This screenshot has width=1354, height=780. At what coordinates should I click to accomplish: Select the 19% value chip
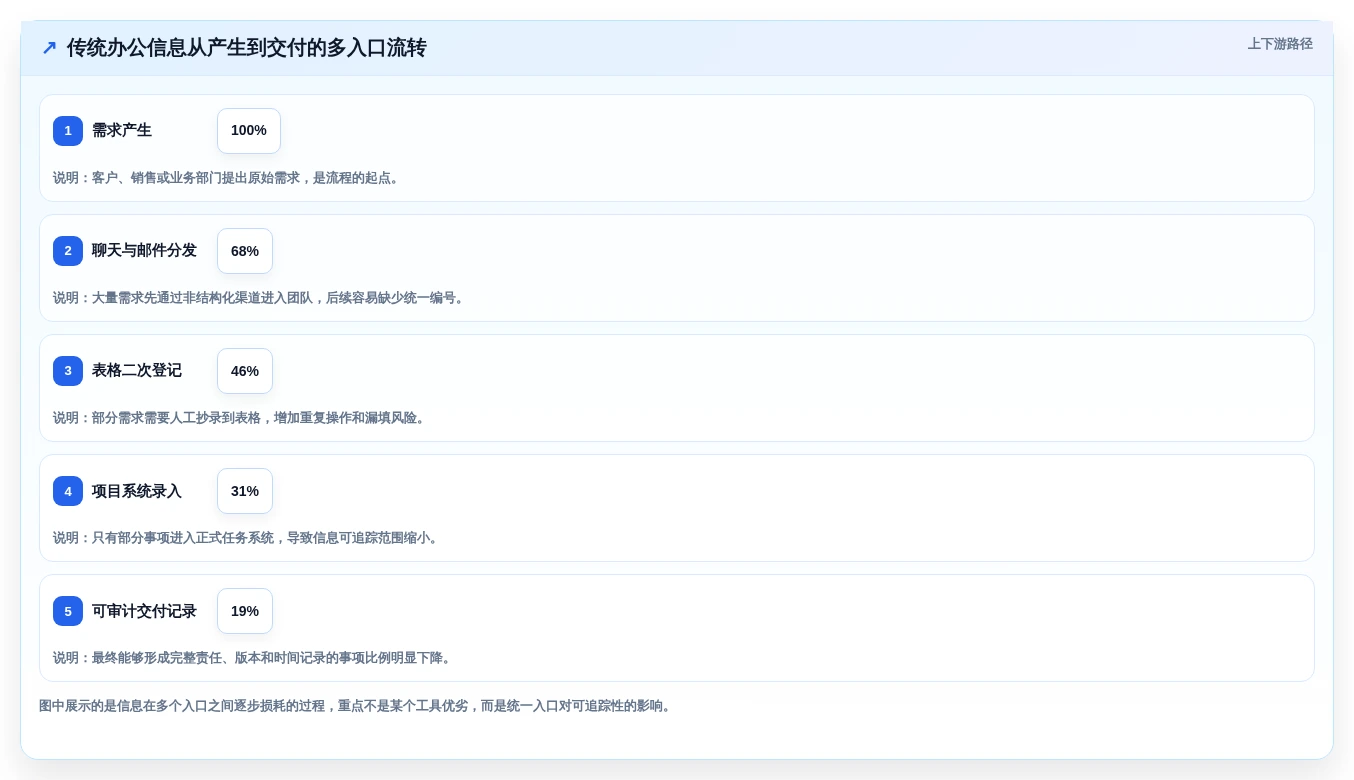245,611
